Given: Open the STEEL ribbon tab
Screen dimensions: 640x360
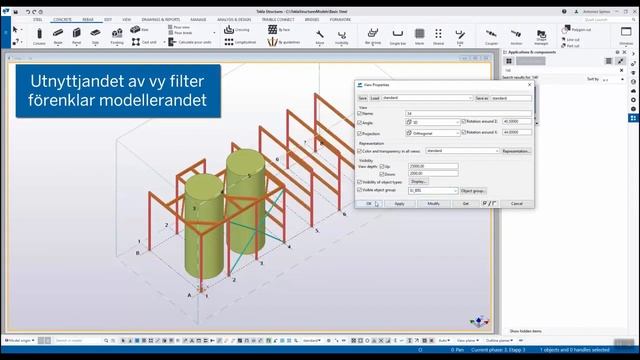Looking at the screenshot, I should point(38,20).
